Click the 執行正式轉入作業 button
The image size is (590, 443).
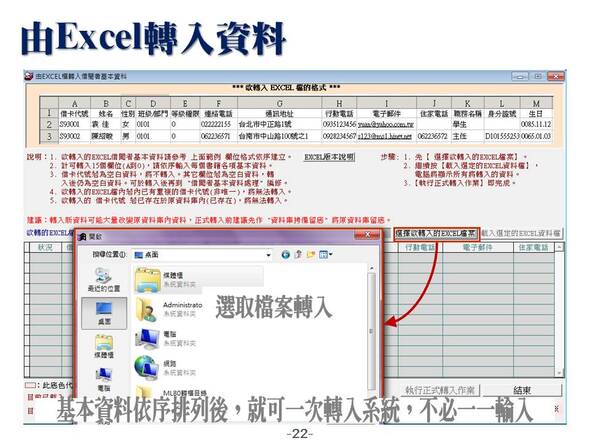pos(441,390)
